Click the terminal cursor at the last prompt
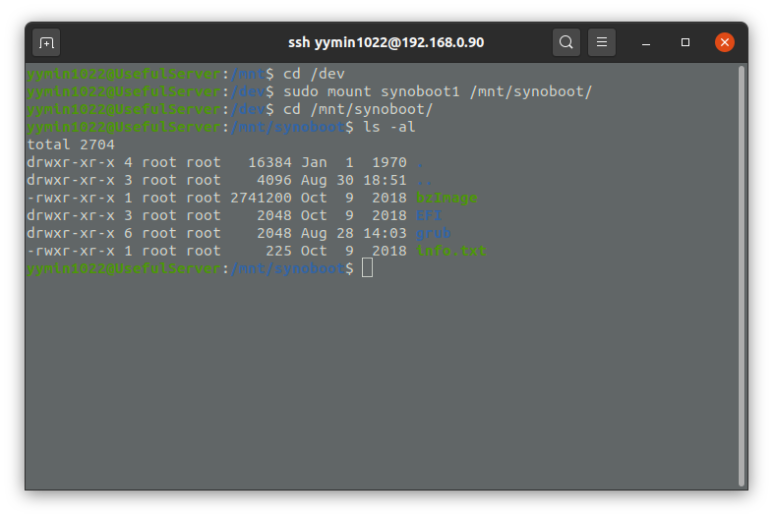 (x=367, y=269)
